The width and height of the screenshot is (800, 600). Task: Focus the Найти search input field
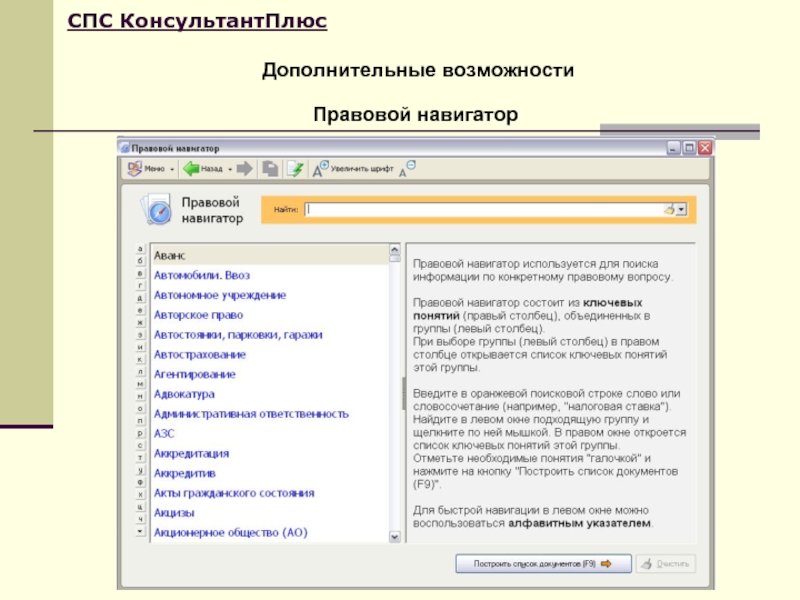point(485,209)
